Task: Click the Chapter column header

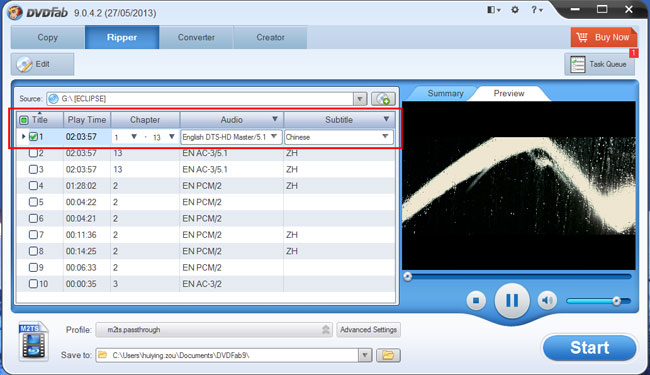Action: pyautogui.click(x=145, y=120)
